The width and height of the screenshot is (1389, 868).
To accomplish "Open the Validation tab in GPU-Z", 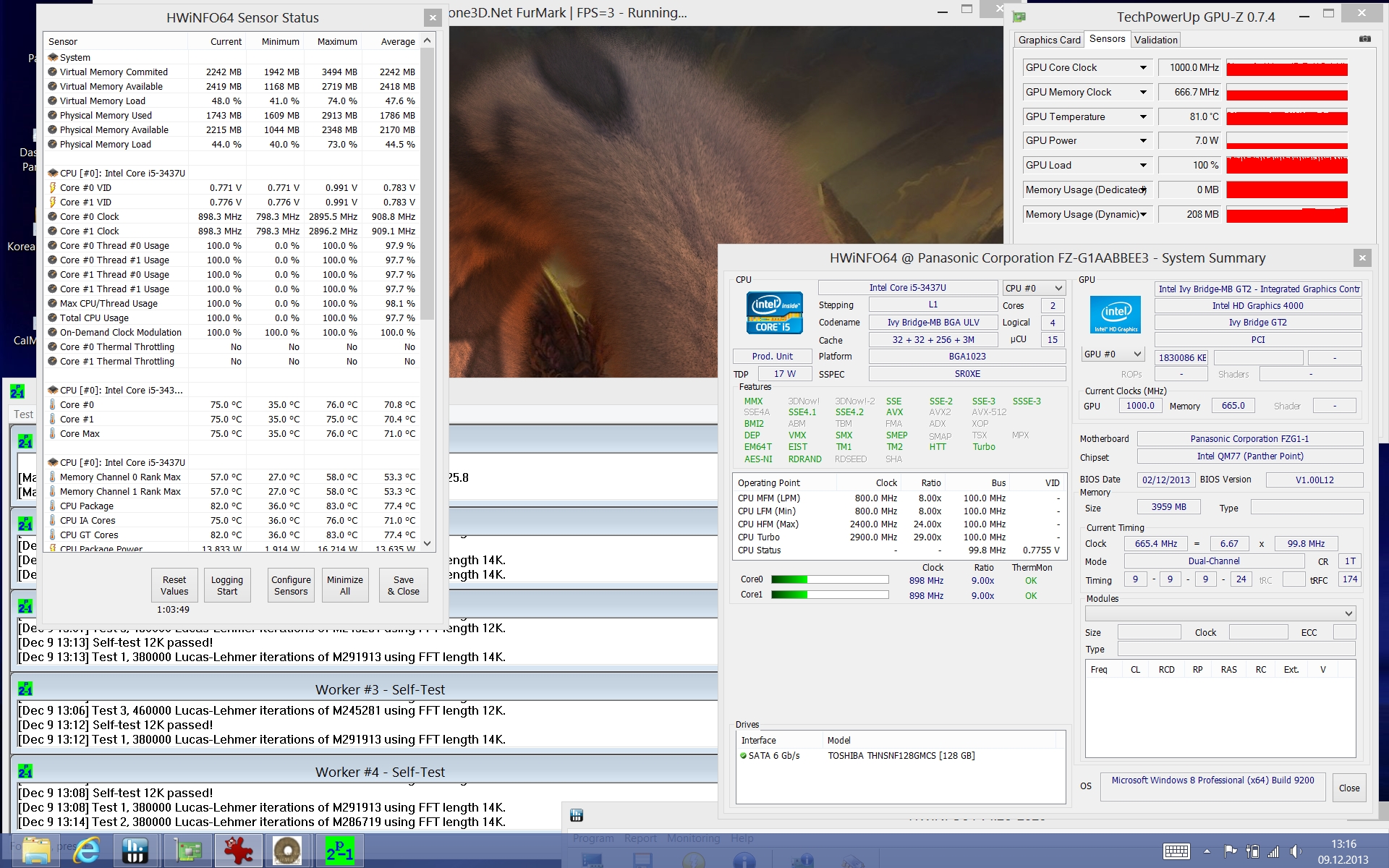I will [x=1155, y=40].
